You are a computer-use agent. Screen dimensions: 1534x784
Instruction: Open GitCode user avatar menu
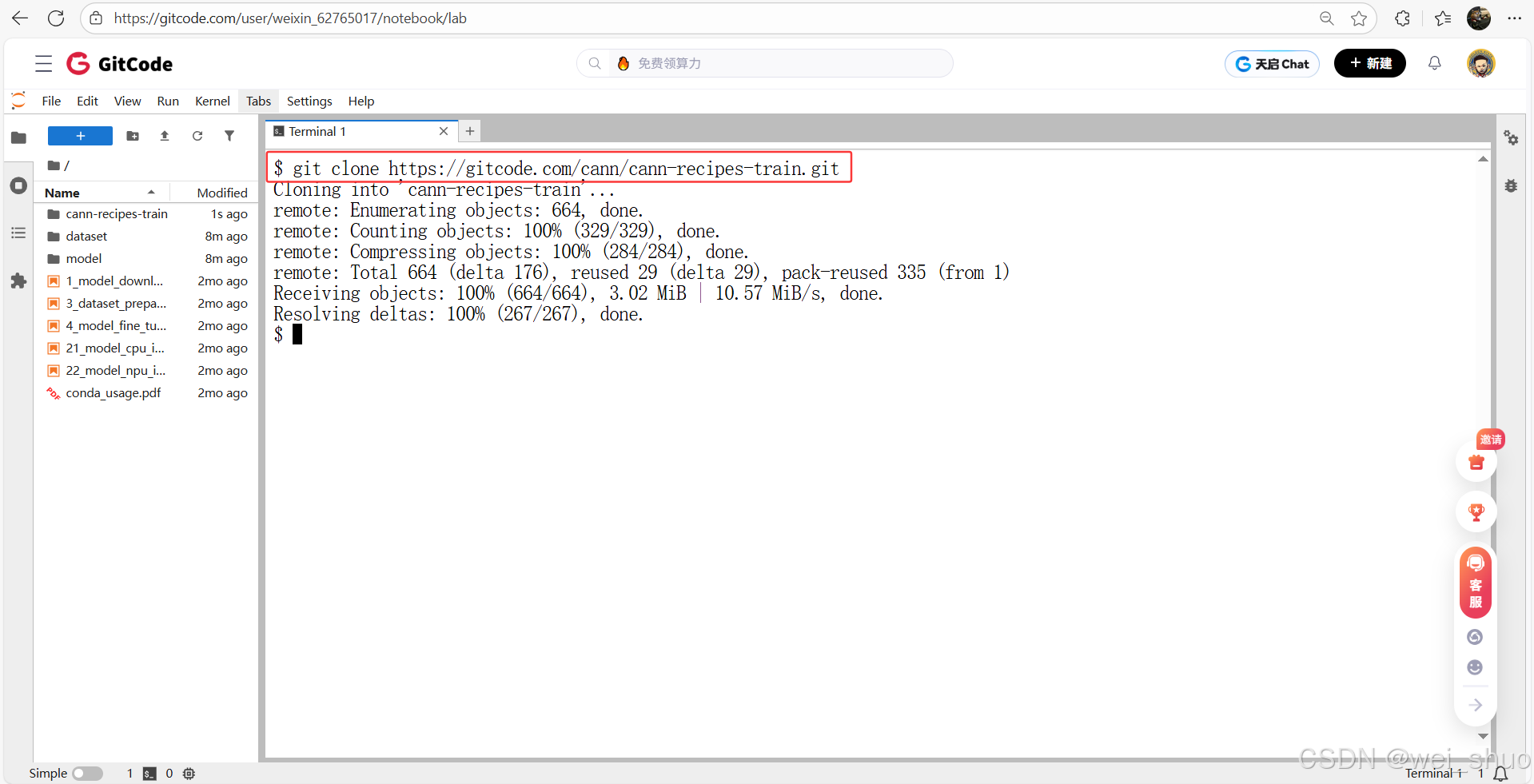1481,63
